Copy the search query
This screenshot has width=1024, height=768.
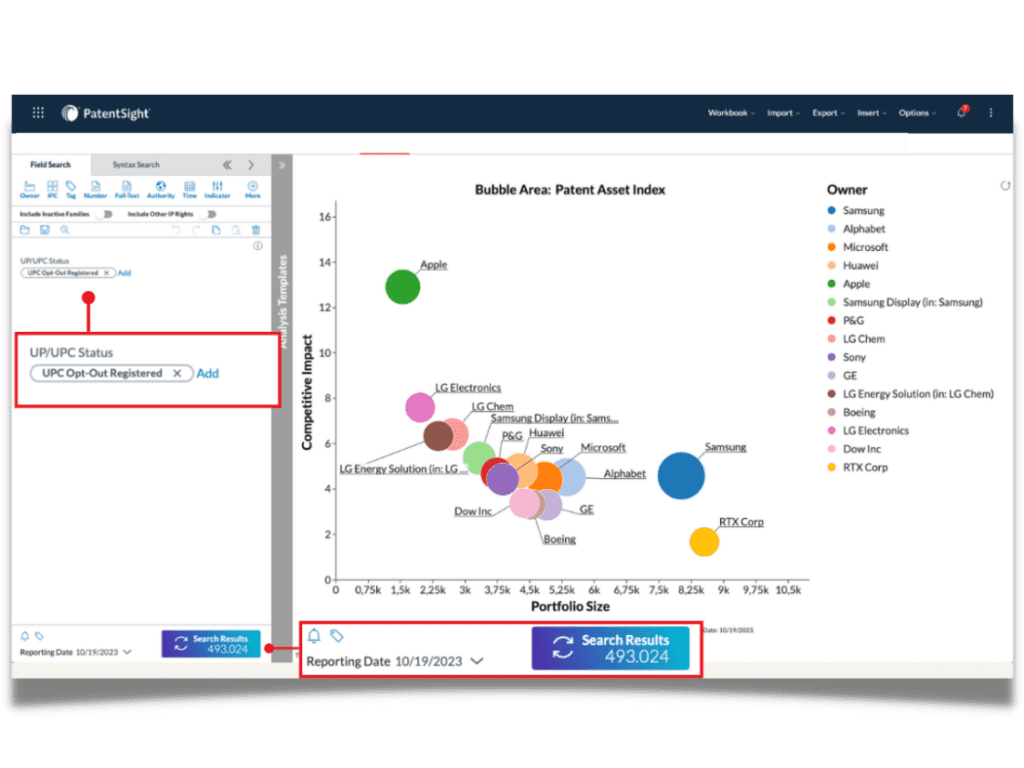pyautogui.click(x=216, y=230)
